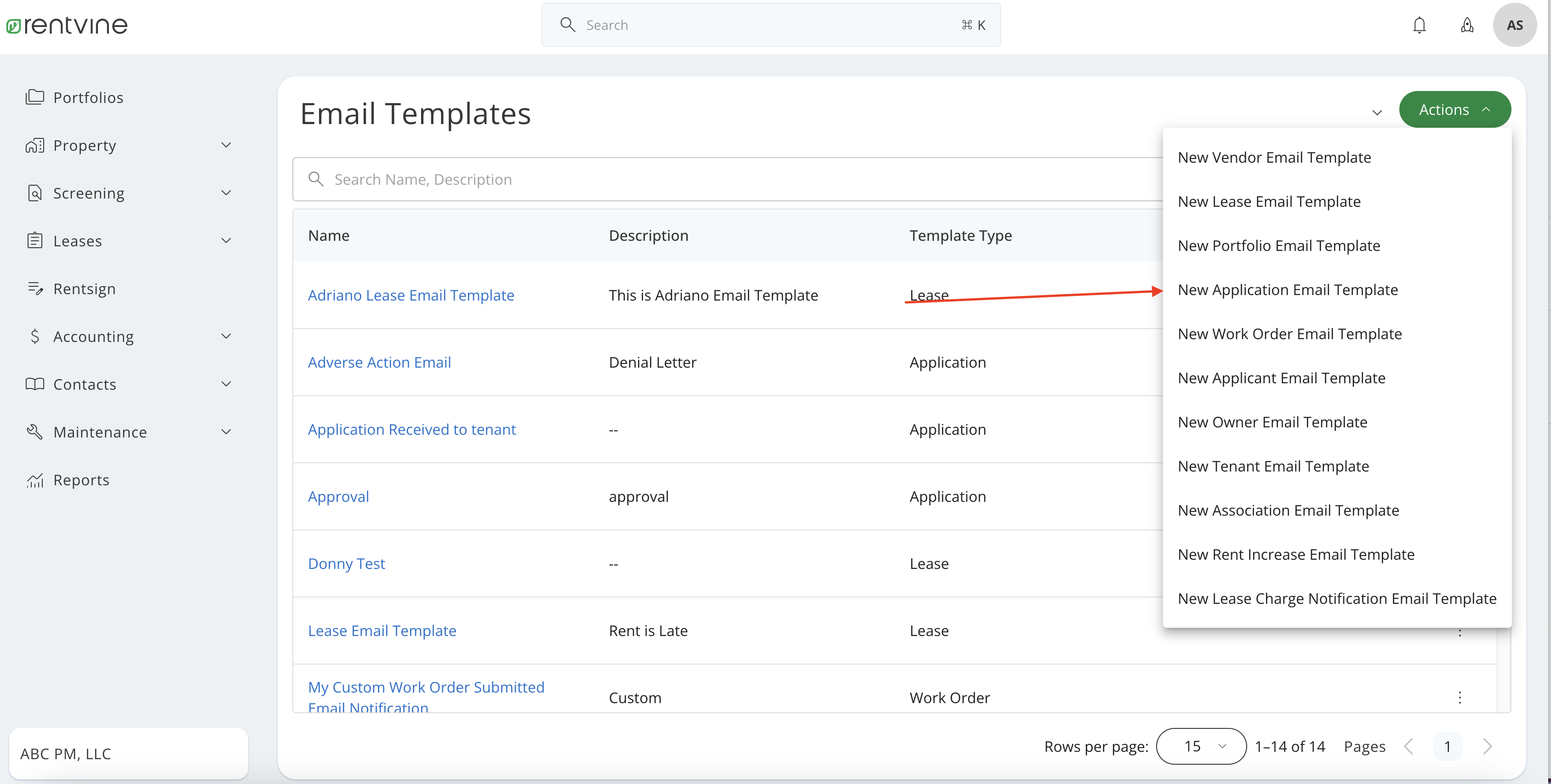Choose New Vendor Email Template
Image resolution: width=1551 pixels, height=784 pixels.
(1274, 158)
